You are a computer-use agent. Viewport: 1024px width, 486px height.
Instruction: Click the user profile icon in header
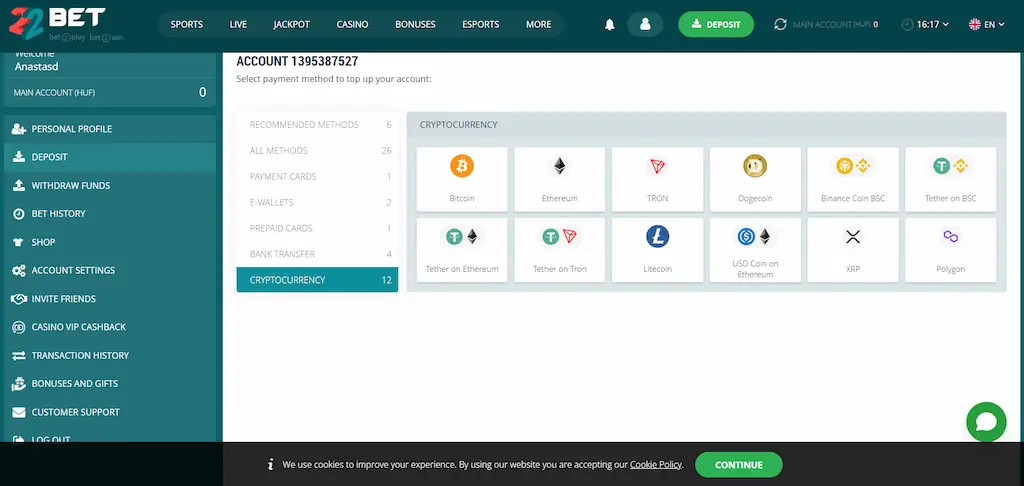click(x=645, y=24)
